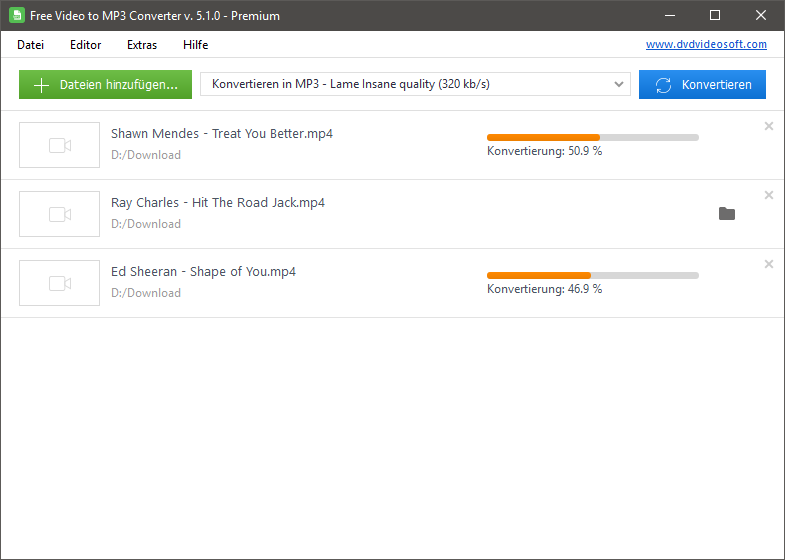This screenshot has height=560, width=785.
Task: Start conversion with Konvertieren button
Action: click(702, 85)
